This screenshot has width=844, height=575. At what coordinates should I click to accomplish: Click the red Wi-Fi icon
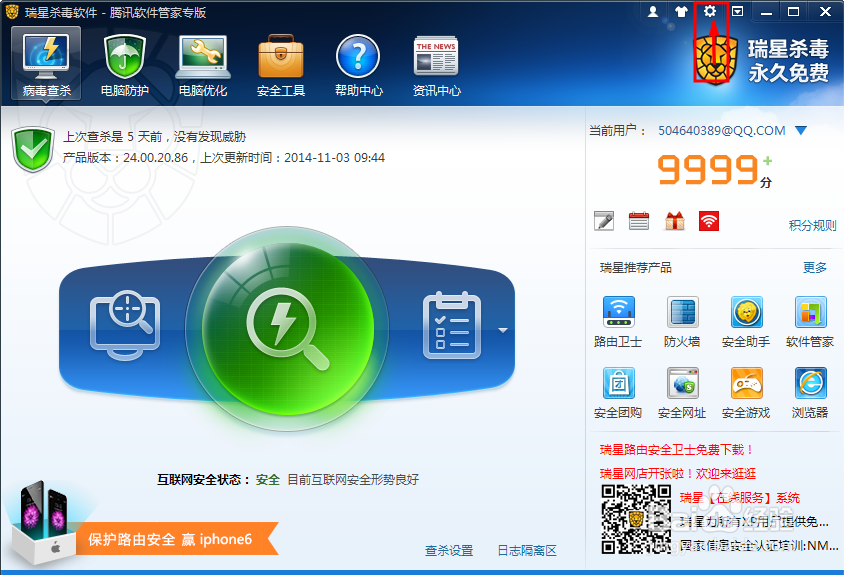tap(709, 221)
